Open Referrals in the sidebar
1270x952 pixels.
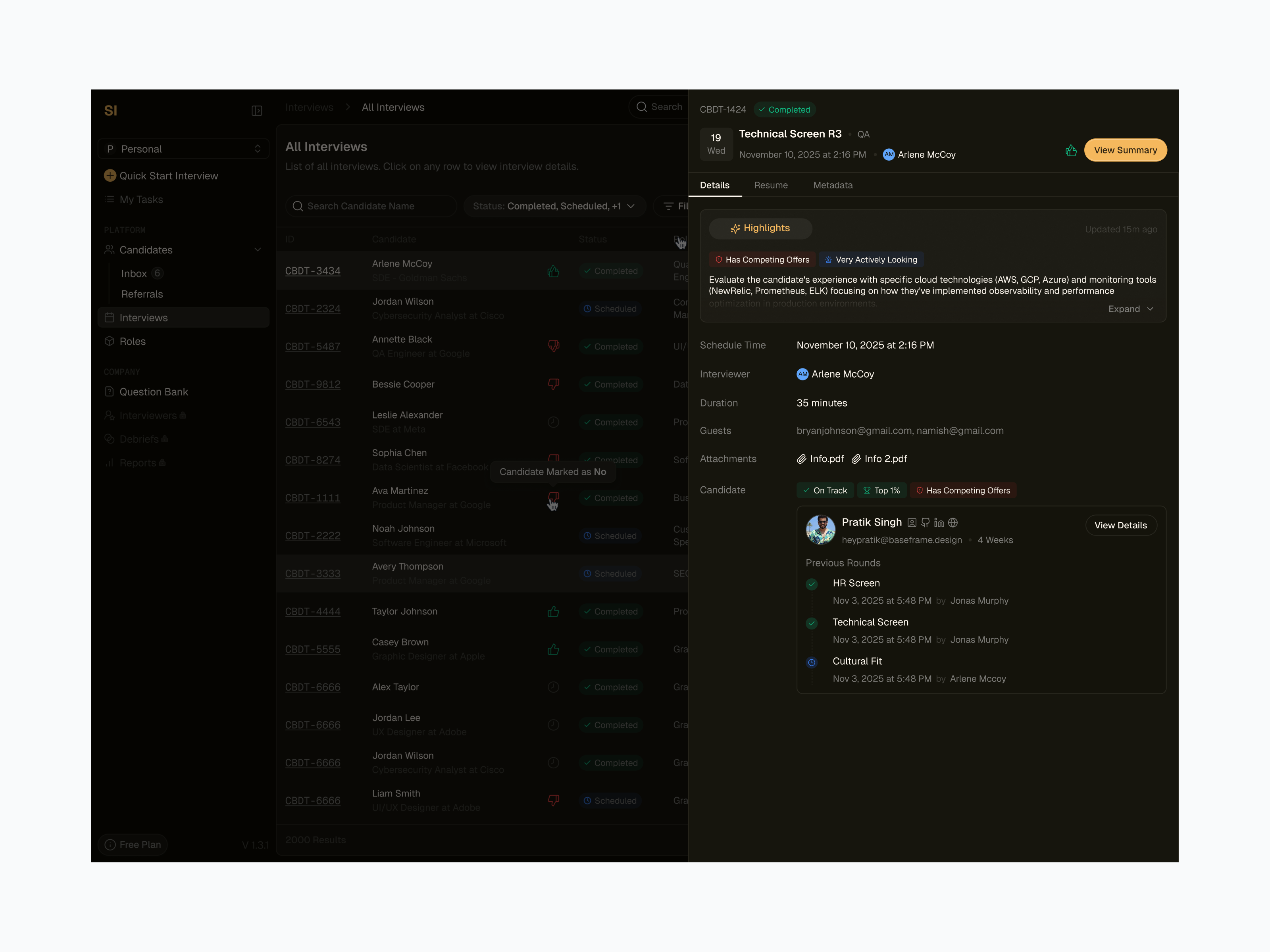pyautogui.click(x=142, y=294)
